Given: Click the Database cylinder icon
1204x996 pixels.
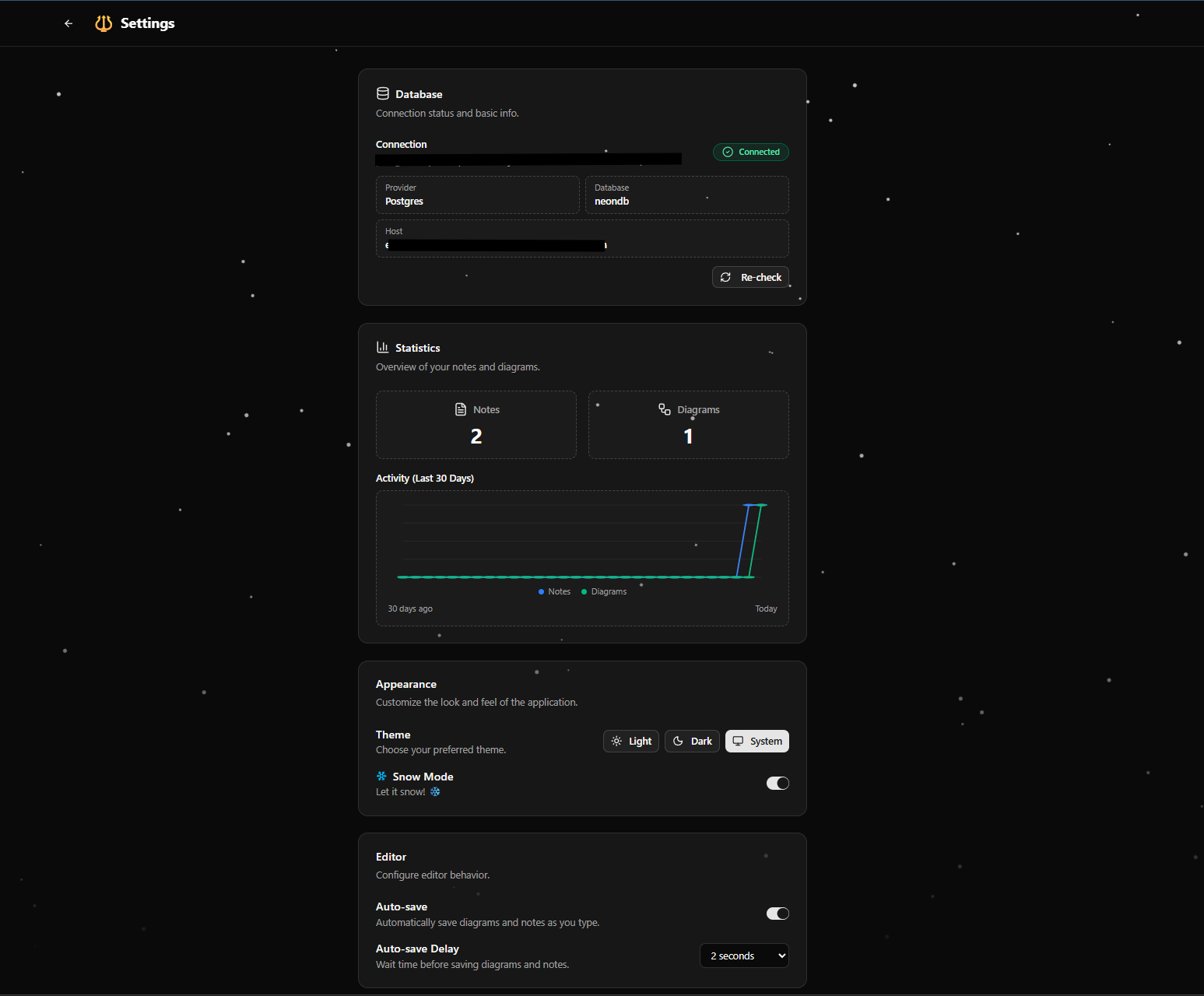Looking at the screenshot, I should coord(383,94).
